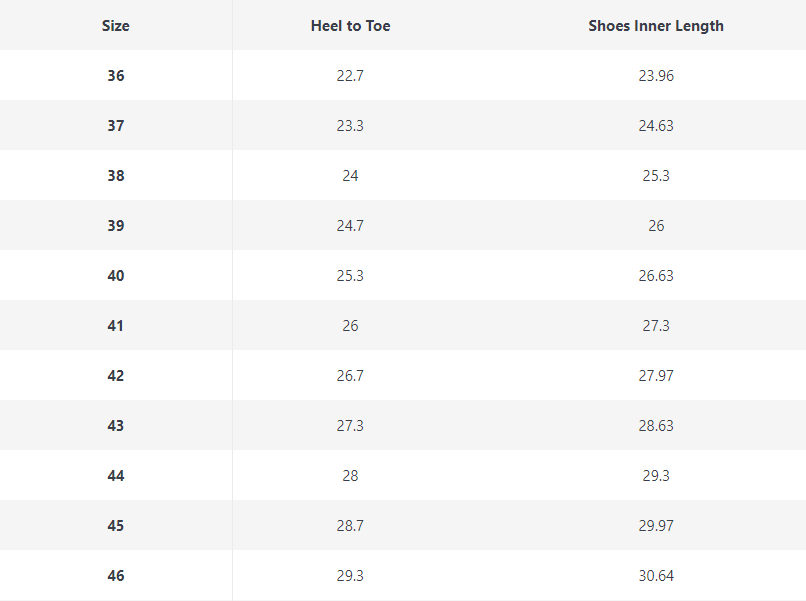Select size 40 row label
Viewport: 806px width, 601px height.
pos(116,276)
